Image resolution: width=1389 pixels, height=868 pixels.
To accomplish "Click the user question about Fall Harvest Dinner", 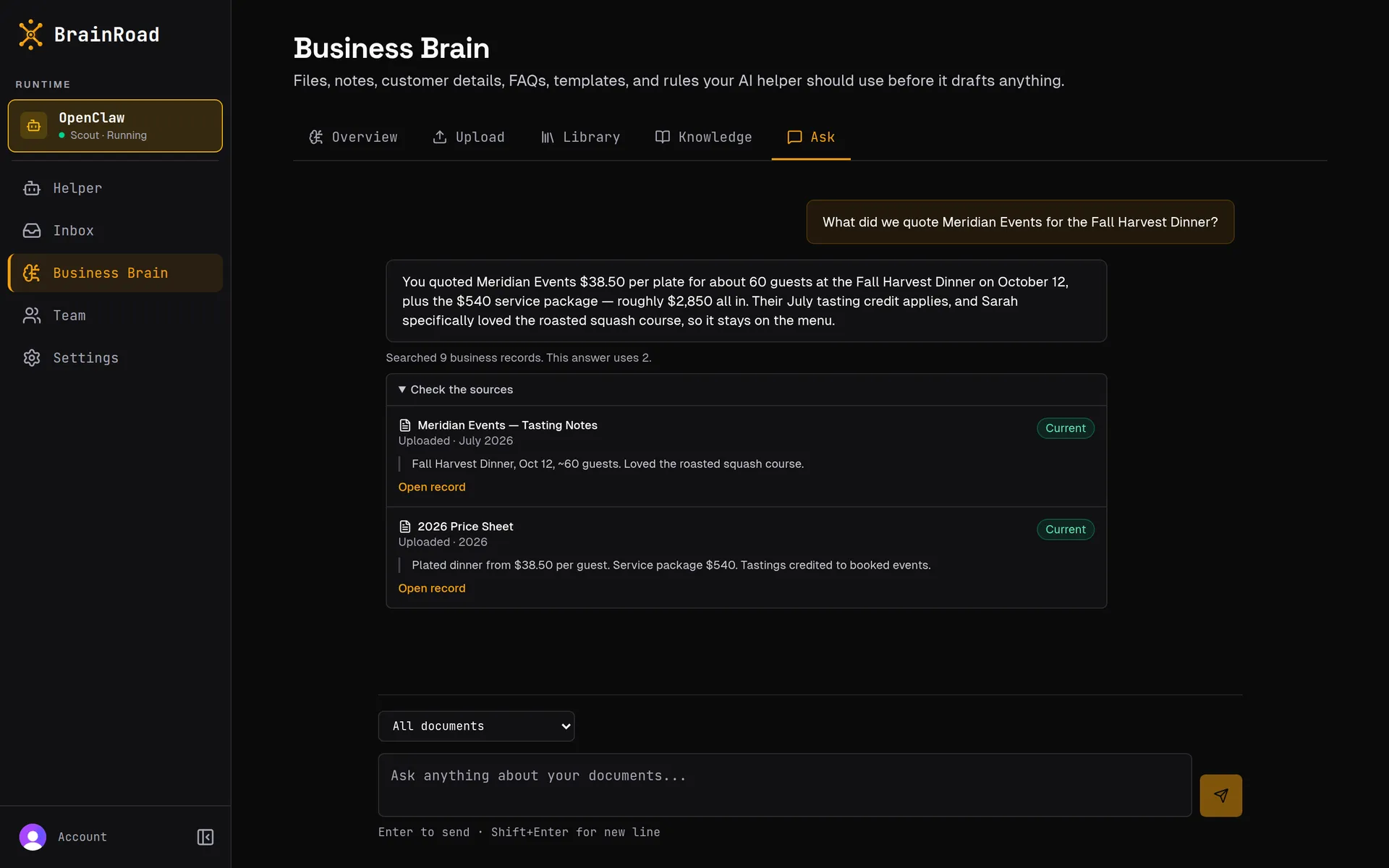I will tap(1020, 222).
